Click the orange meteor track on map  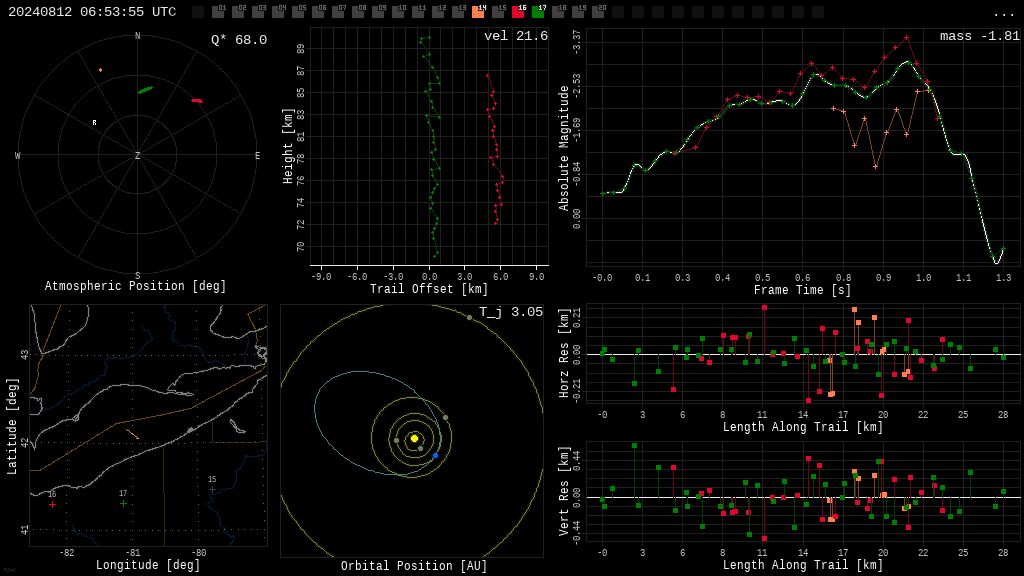[x=133, y=434]
